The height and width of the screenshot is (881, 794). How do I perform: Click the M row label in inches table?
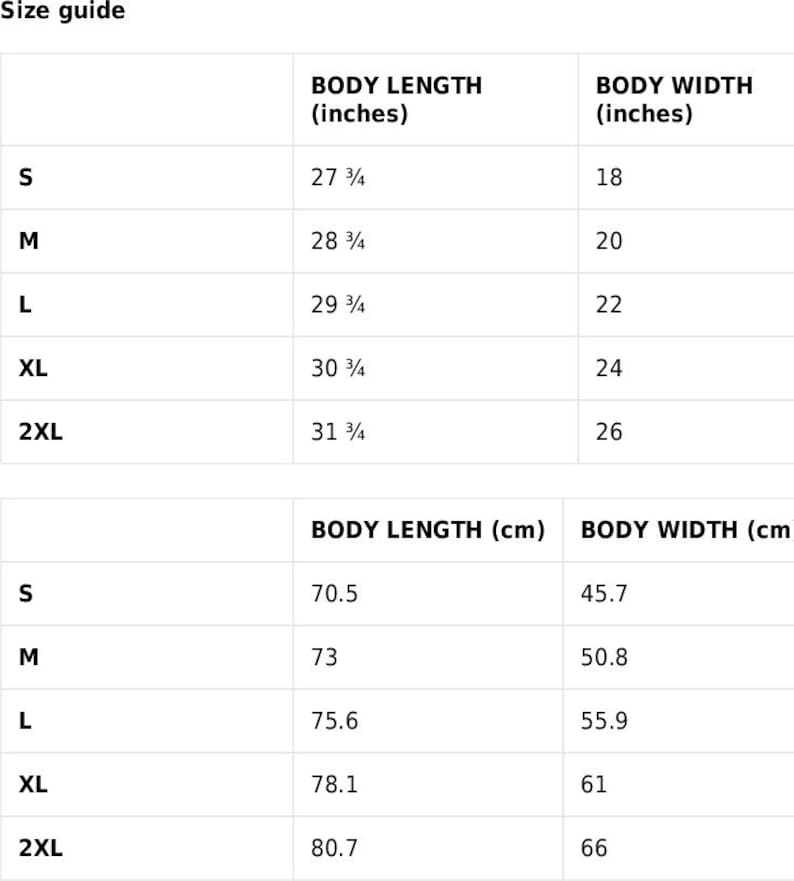[x=29, y=241]
